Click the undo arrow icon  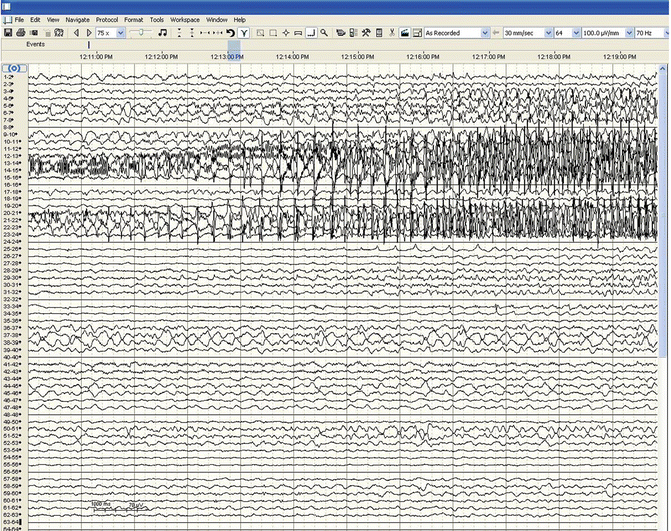click(x=231, y=33)
